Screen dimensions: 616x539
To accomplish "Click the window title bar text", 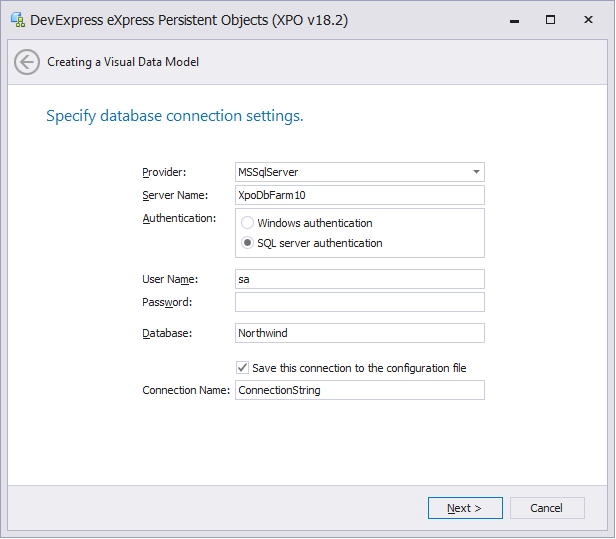I will (x=190, y=19).
